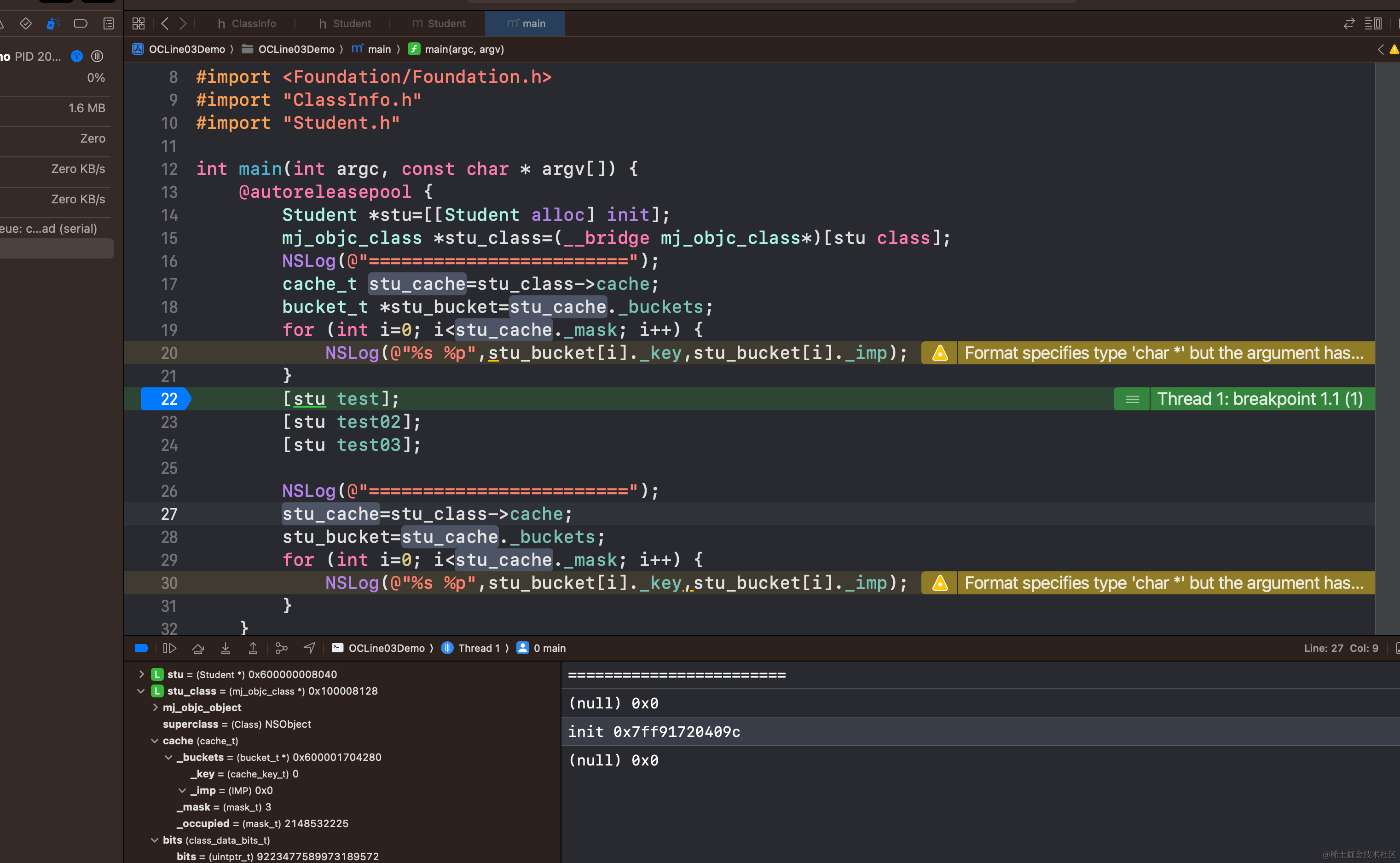Collapse the stu_class variable
This screenshot has width=1400, height=863.
(141, 690)
